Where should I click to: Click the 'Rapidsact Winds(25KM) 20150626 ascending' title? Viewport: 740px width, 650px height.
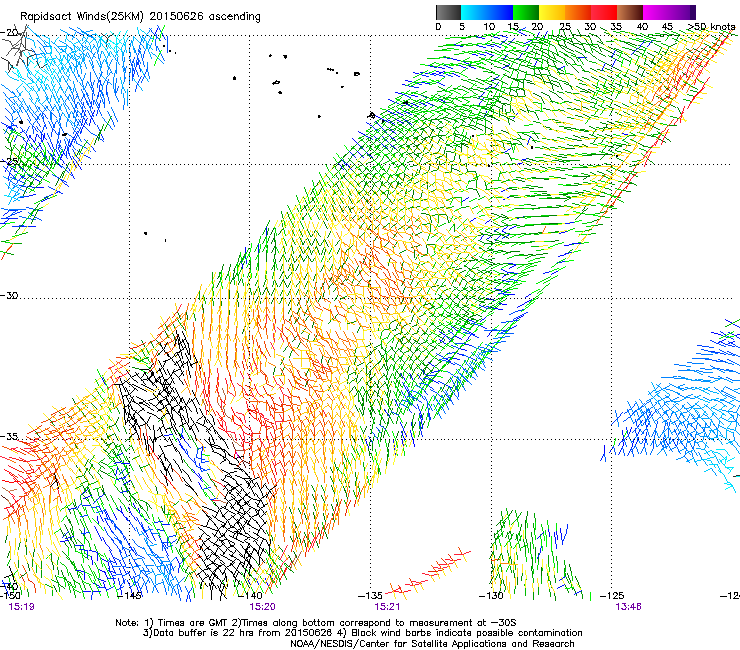(x=140, y=17)
